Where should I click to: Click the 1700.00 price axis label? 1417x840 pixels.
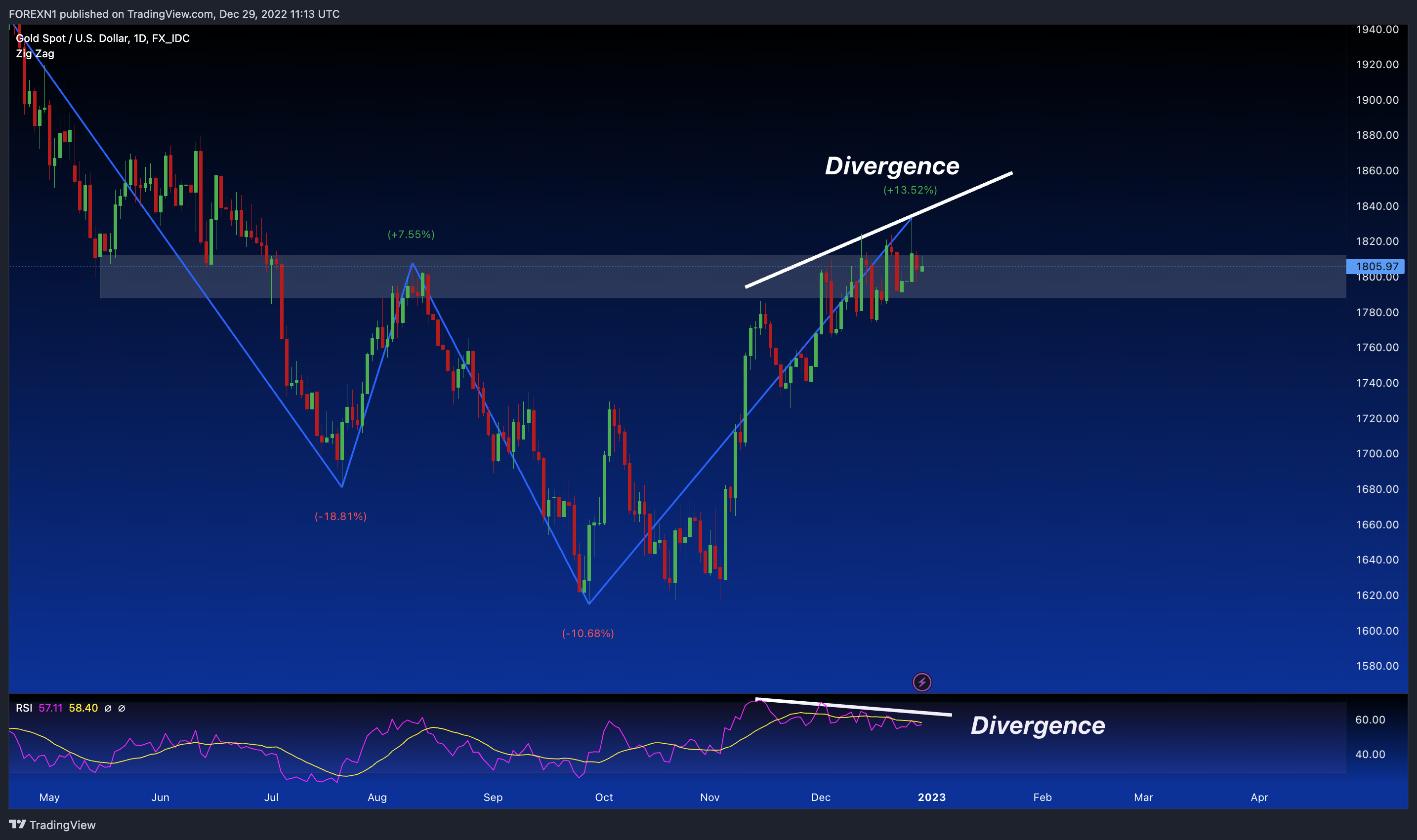coord(1377,454)
